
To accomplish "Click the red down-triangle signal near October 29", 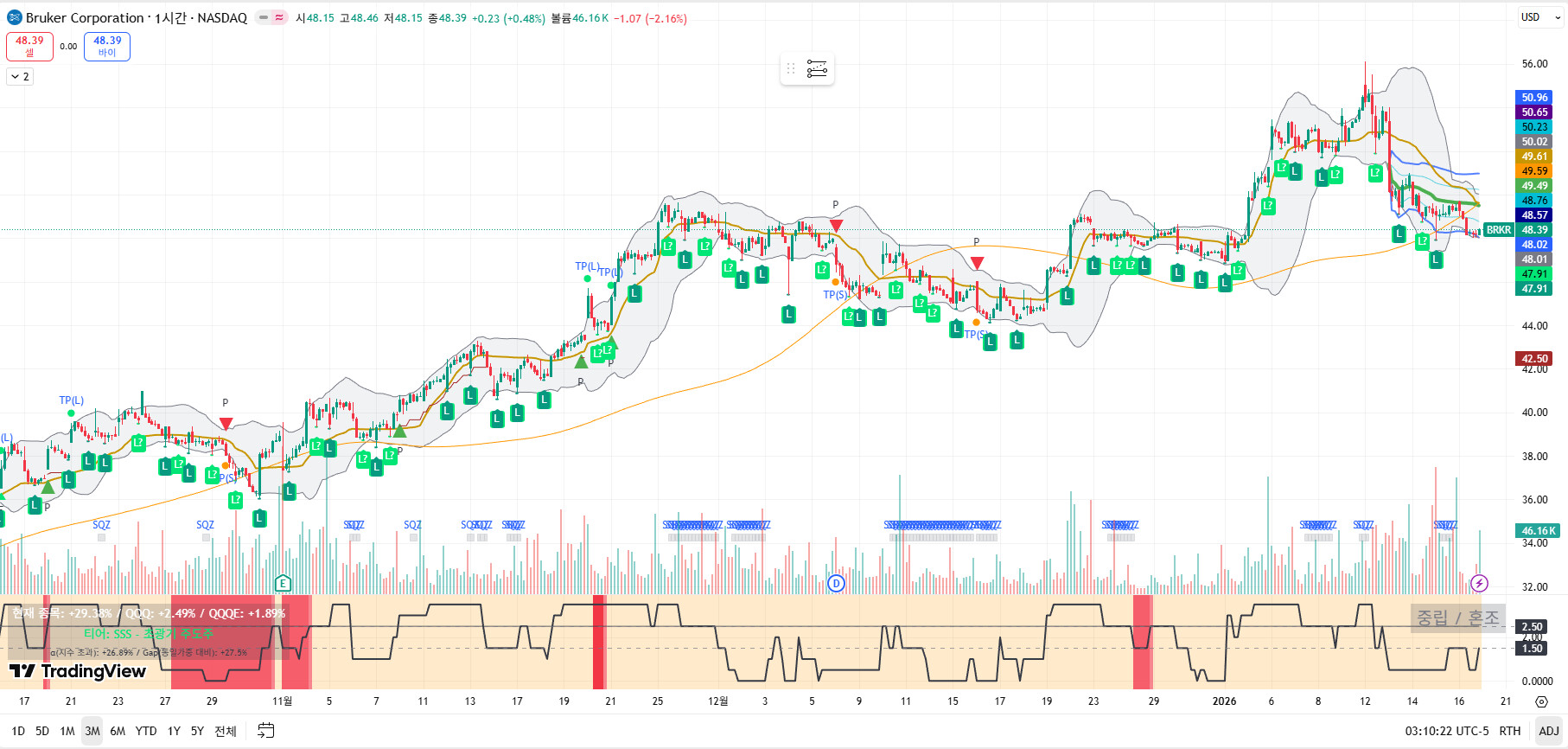I will (226, 424).
